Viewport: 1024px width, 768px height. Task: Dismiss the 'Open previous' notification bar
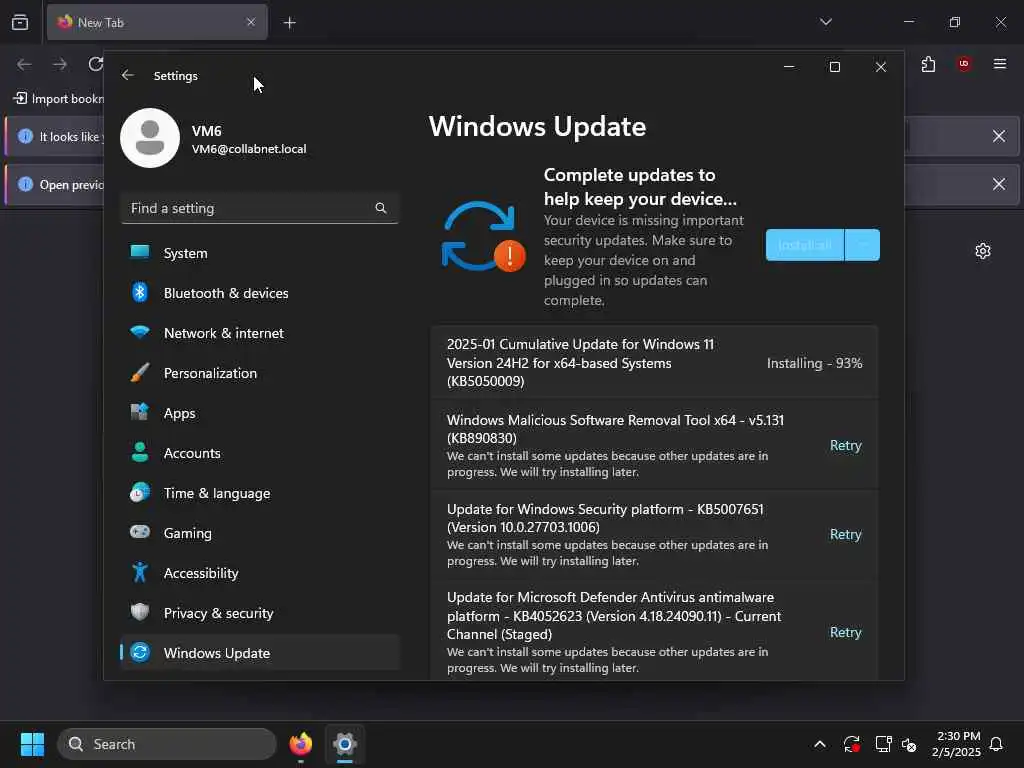tap(999, 184)
